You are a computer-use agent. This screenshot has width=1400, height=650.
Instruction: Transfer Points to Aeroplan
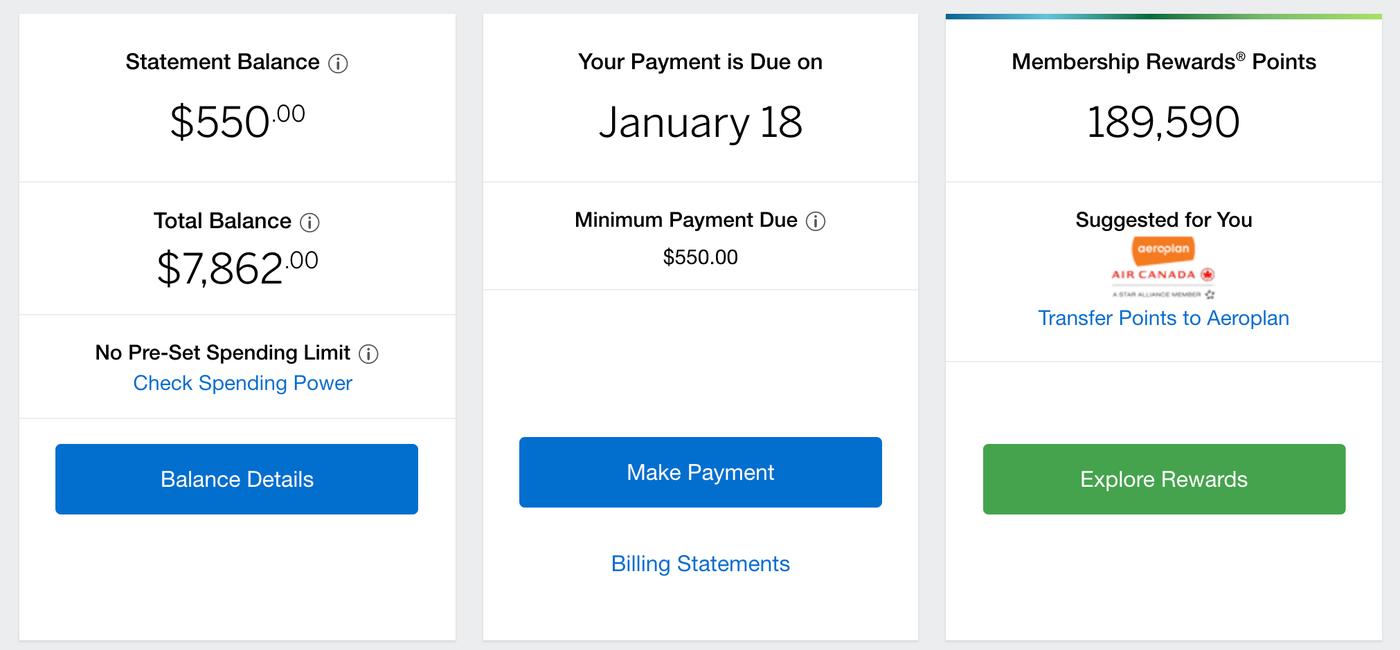click(1163, 317)
